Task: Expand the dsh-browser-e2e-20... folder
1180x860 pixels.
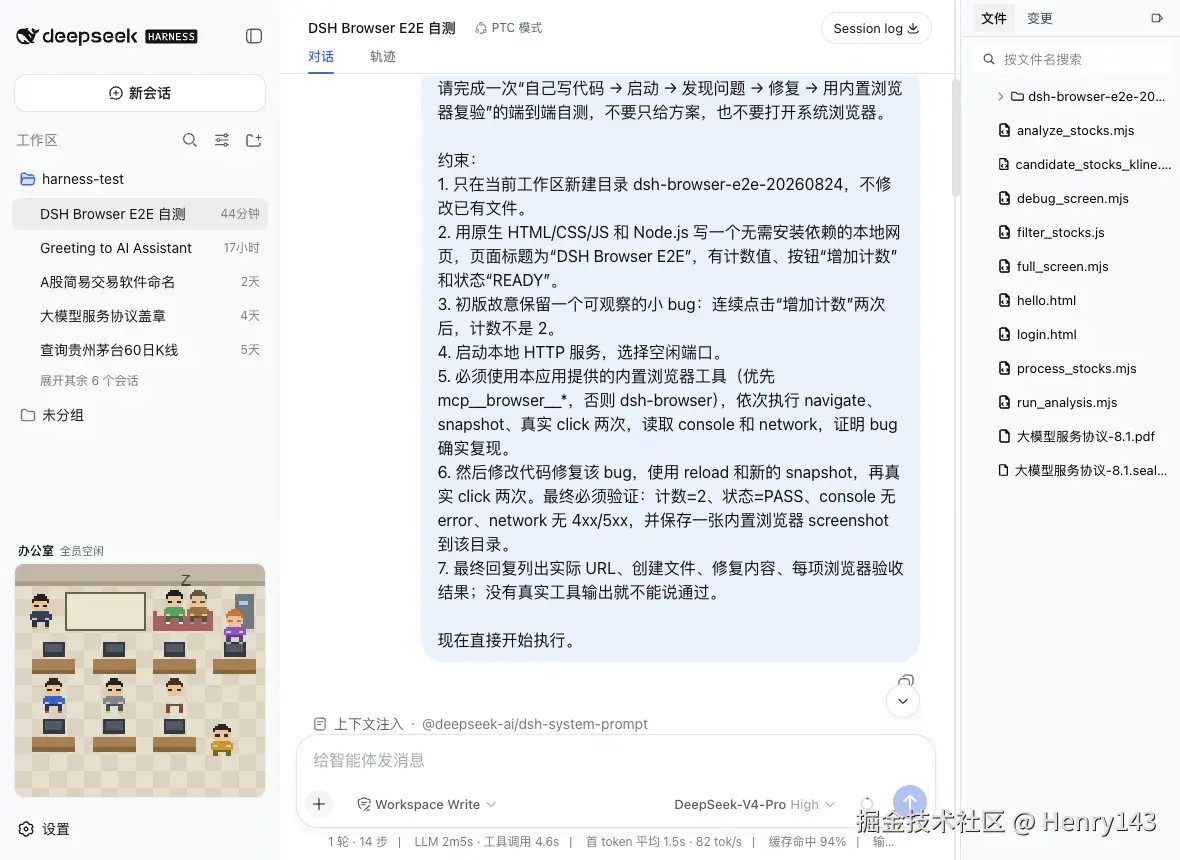Action: [1081, 96]
